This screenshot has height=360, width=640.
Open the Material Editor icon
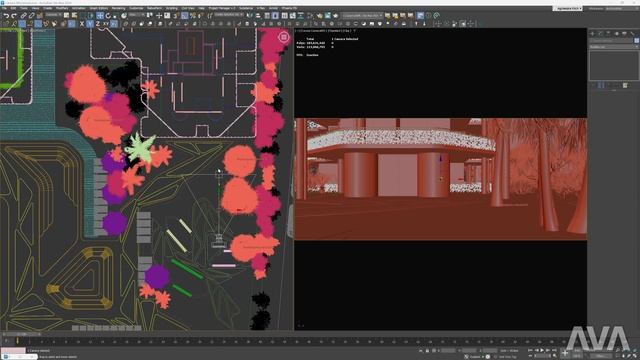310,16
